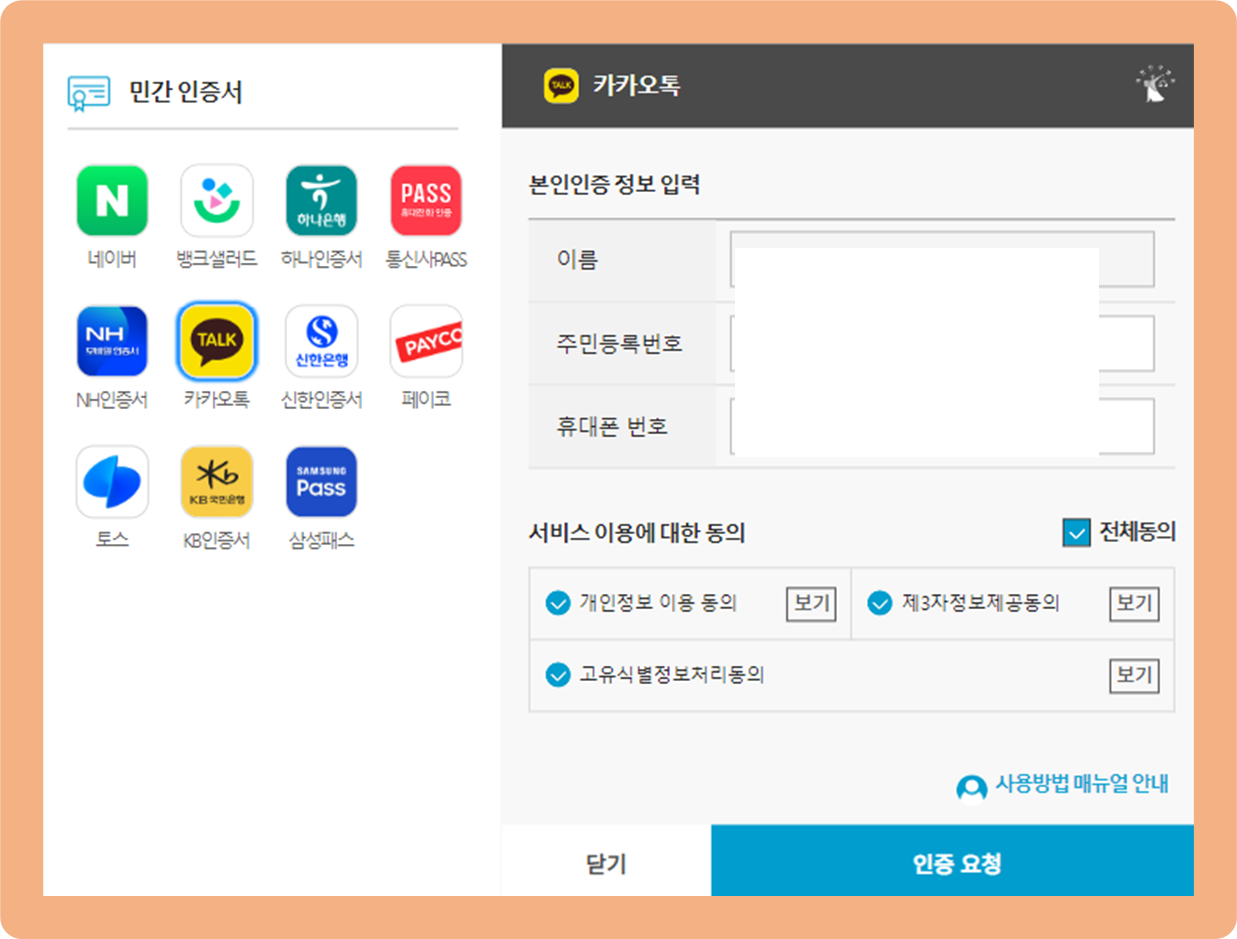Select the Shinhan Bank (신한인증서) icon
The height and width of the screenshot is (939, 1237).
click(x=321, y=341)
